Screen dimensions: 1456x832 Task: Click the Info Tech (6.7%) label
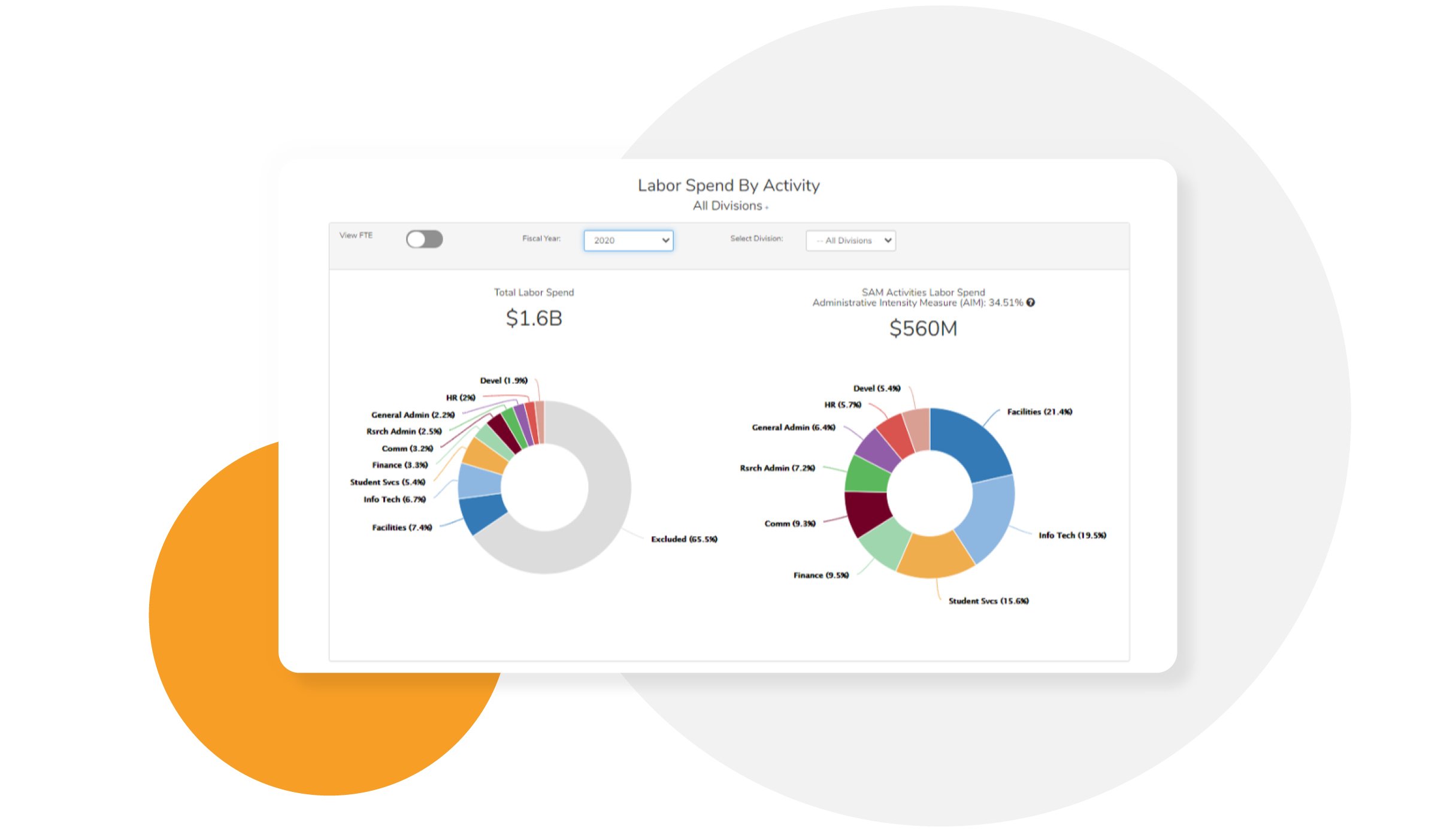pyautogui.click(x=394, y=500)
